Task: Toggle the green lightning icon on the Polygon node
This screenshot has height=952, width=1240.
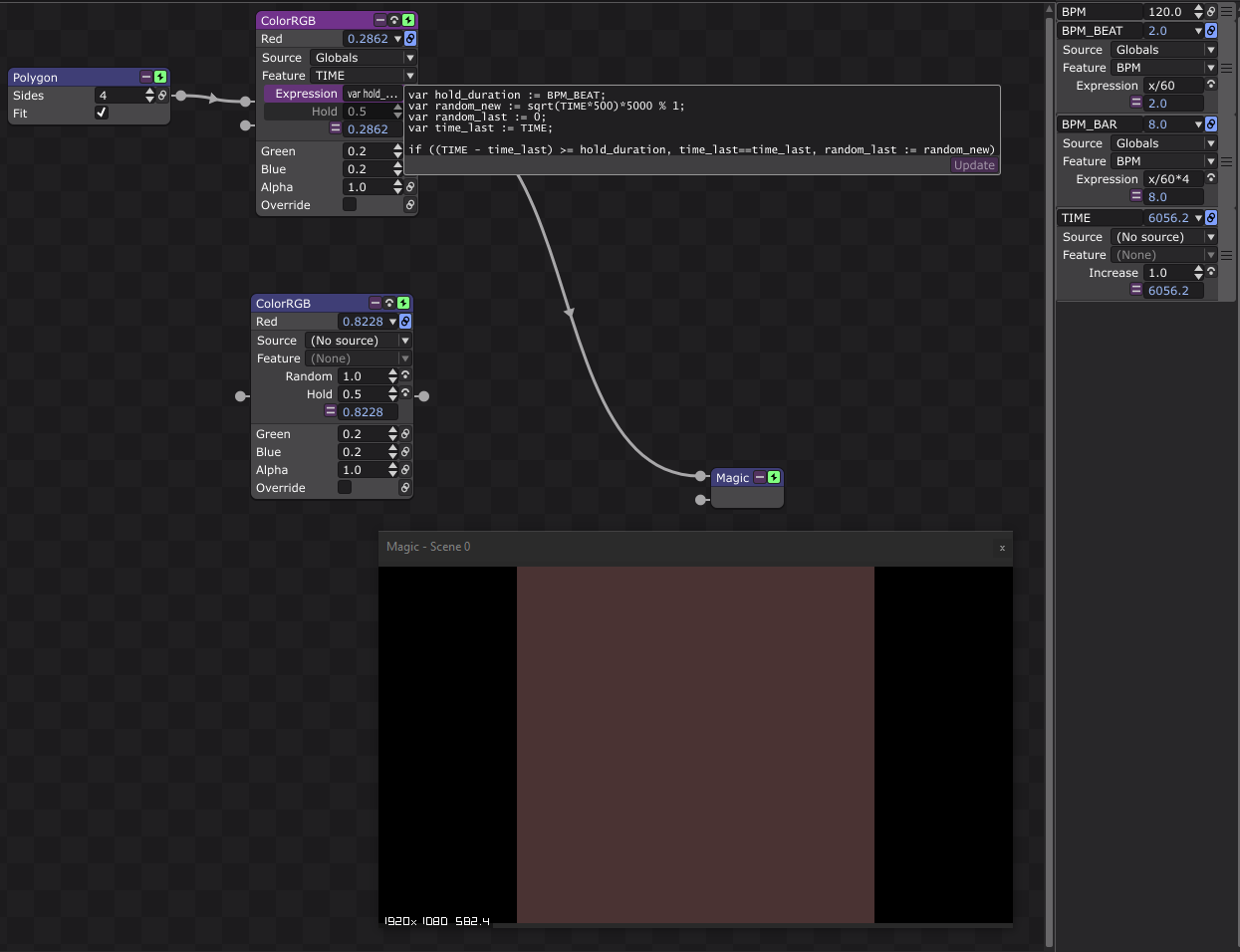Action: pos(160,77)
